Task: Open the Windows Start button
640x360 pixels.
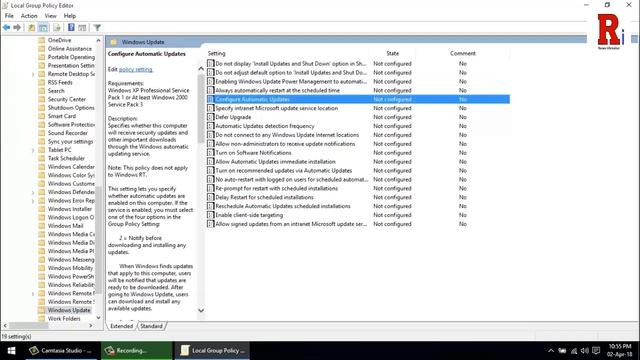Action: [x=11, y=351]
